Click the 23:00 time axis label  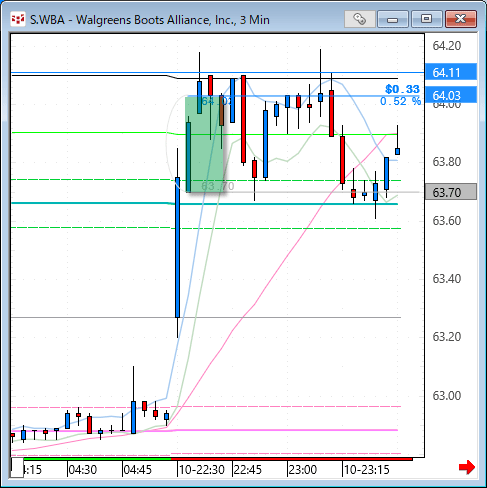(302, 470)
